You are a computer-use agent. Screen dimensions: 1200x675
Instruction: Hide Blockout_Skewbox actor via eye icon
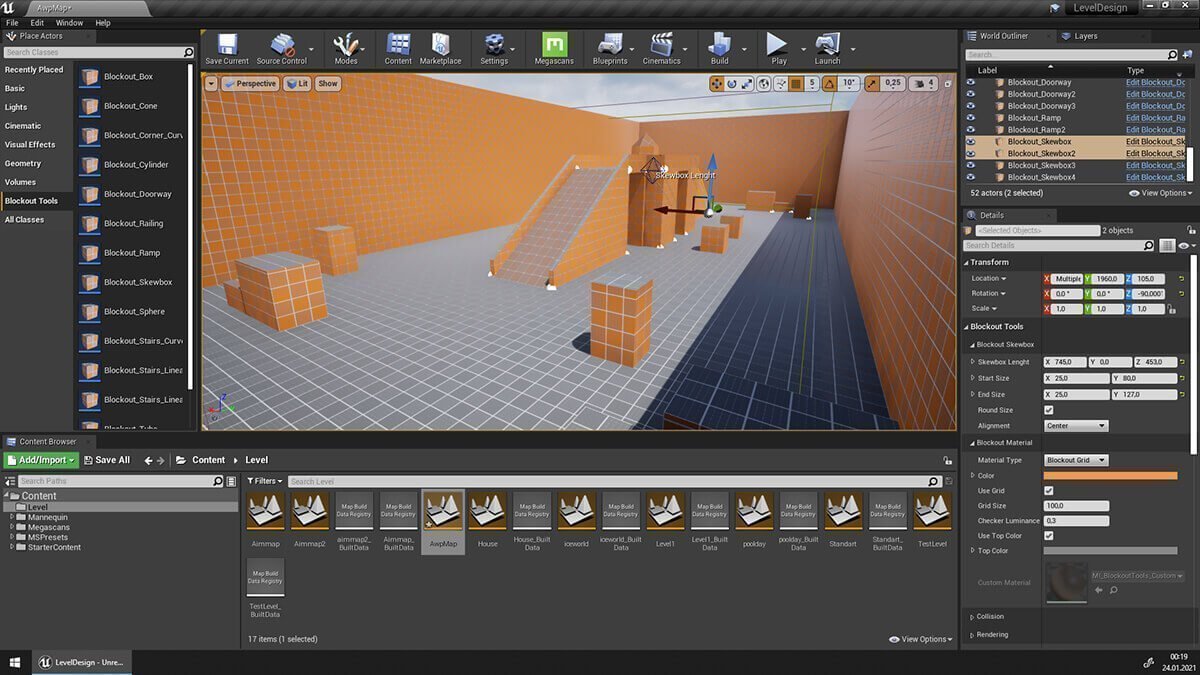point(971,142)
